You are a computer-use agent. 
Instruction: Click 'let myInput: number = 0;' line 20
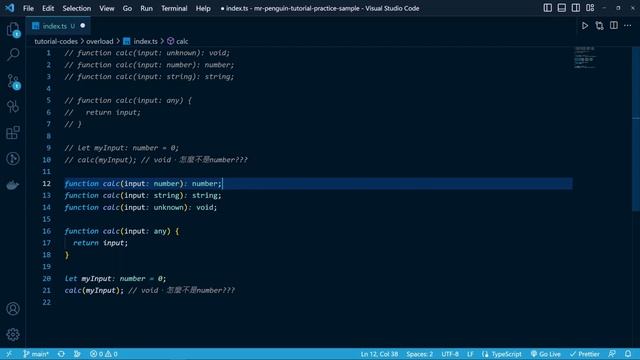[116, 278]
